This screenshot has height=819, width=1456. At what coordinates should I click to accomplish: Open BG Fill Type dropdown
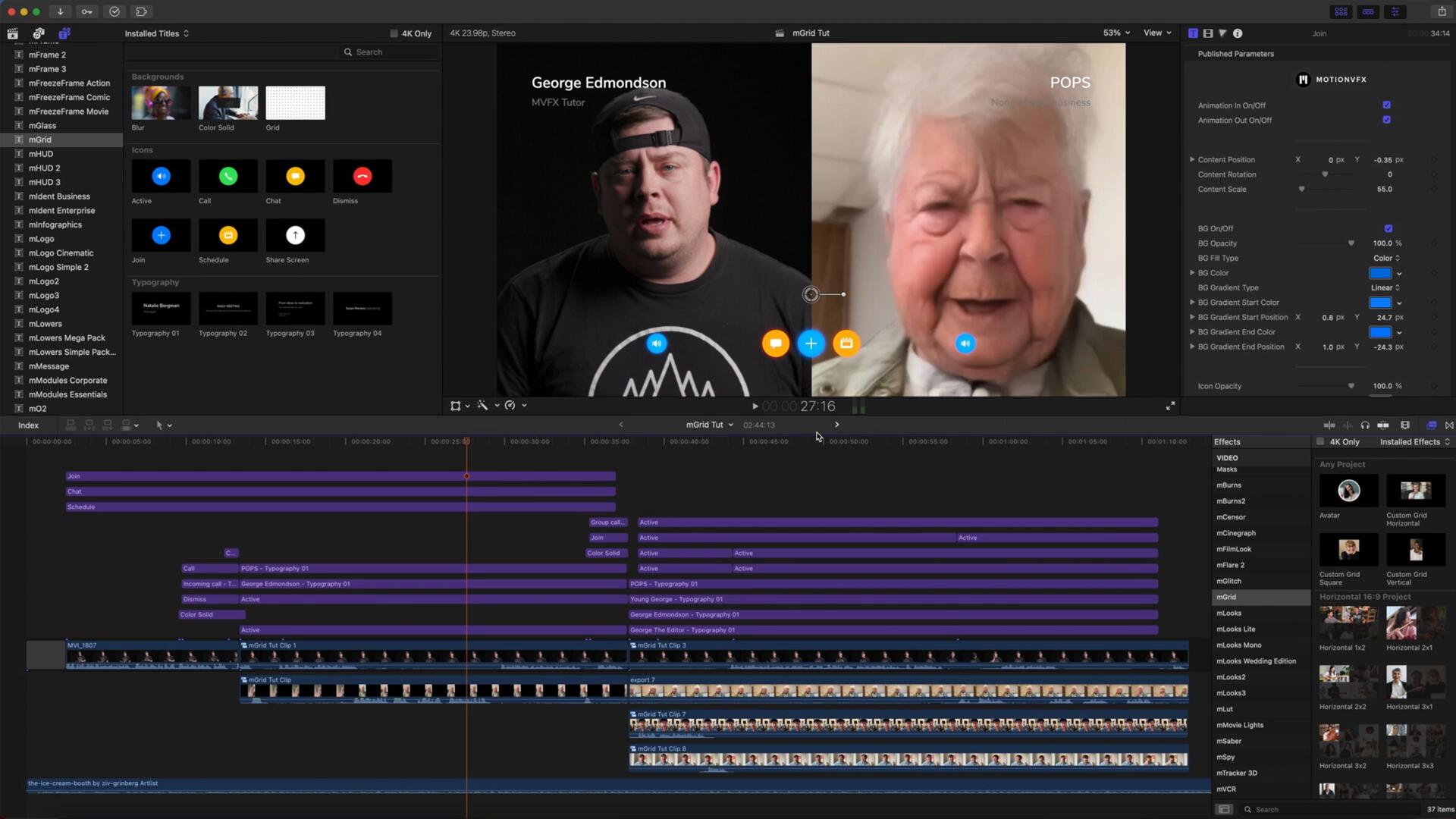[x=1387, y=258]
